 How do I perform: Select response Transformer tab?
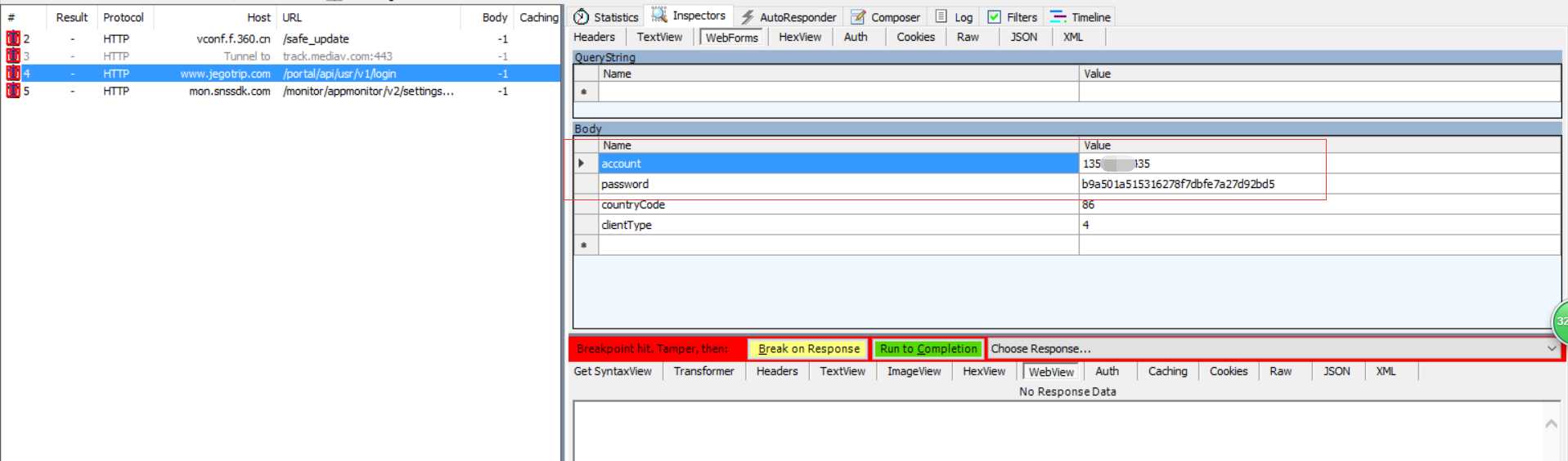coord(703,371)
